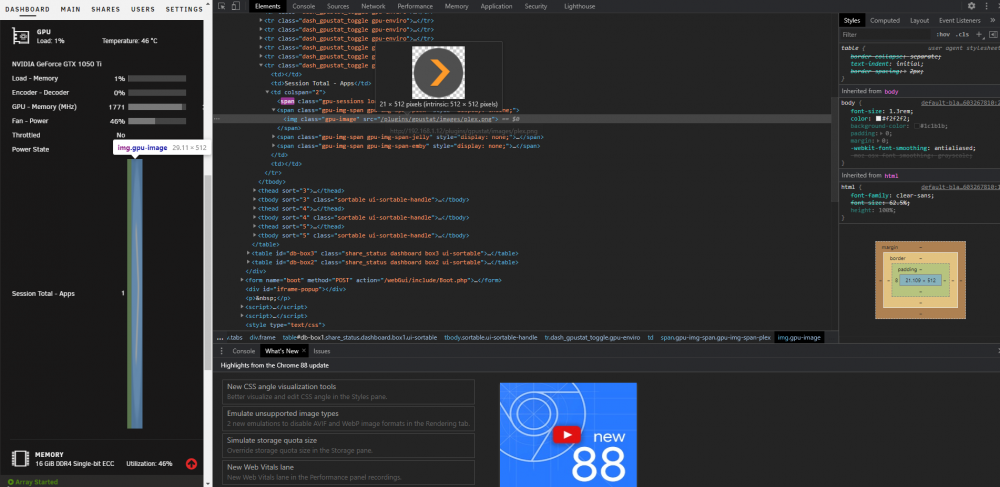The image size is (1000, 487).
Task: Close the What's New drawer tab
Action: pyautogui.click(x=304, y=351)
